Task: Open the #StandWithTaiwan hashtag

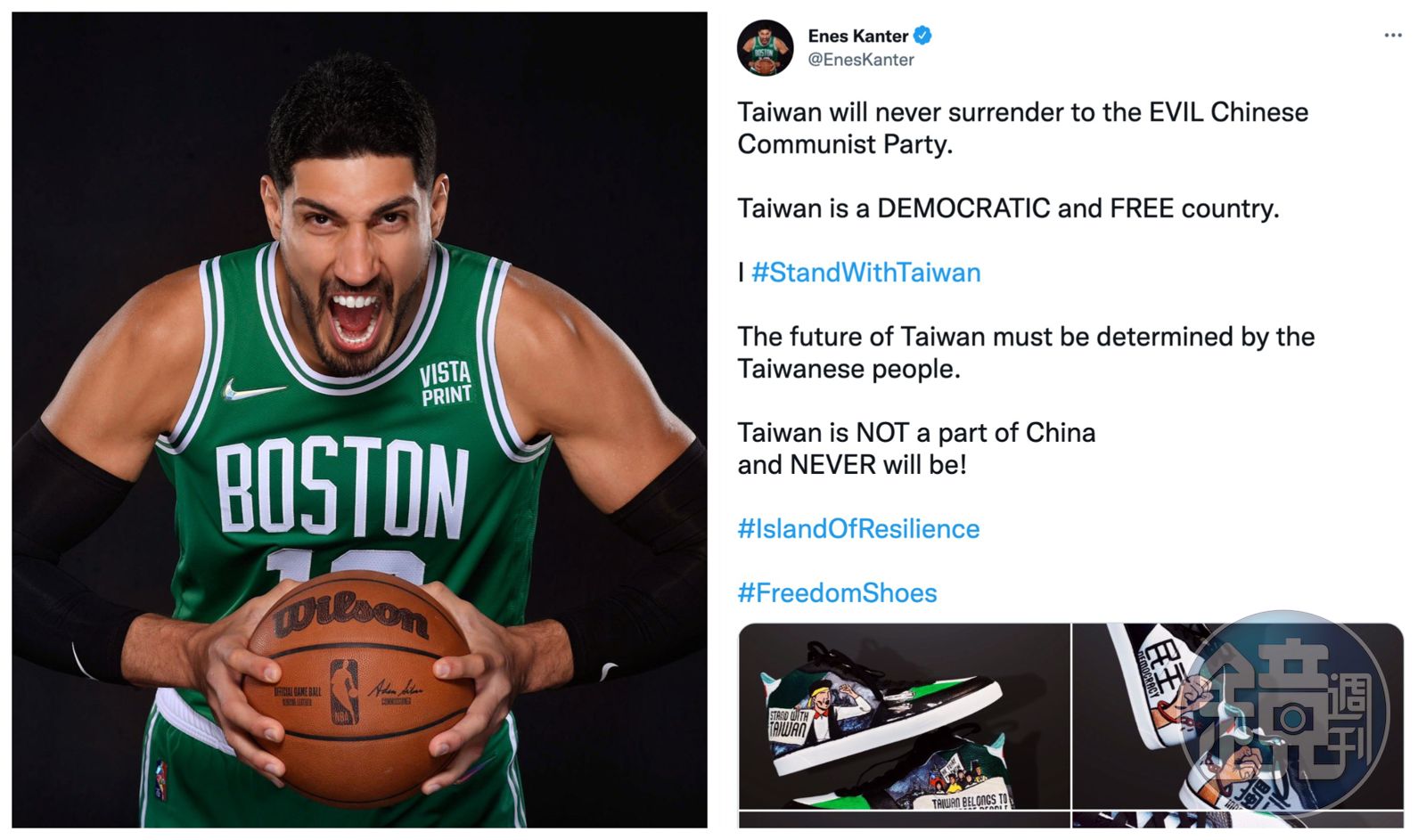Action: [866, 273]
